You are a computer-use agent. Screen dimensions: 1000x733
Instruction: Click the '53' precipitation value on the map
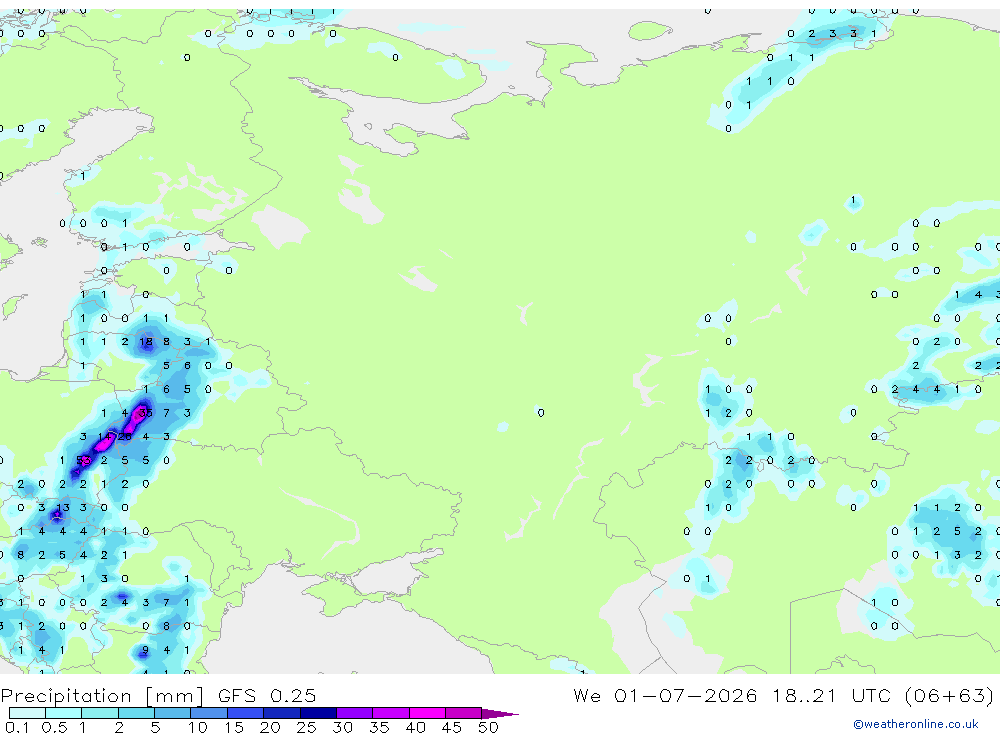[x=83, y=460]
